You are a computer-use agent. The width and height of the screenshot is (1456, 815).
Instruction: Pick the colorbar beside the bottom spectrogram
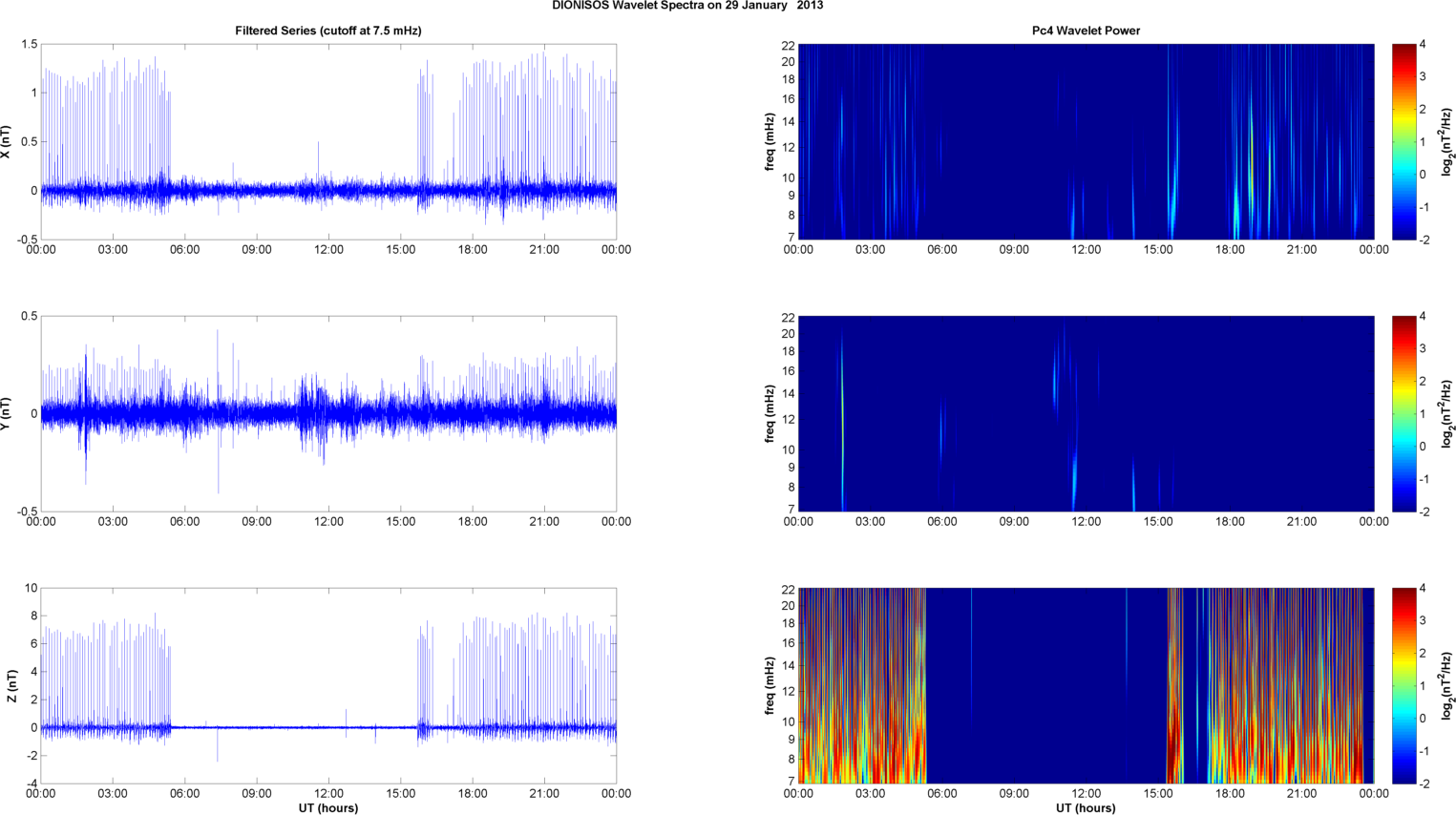[x=1403, y=686]
